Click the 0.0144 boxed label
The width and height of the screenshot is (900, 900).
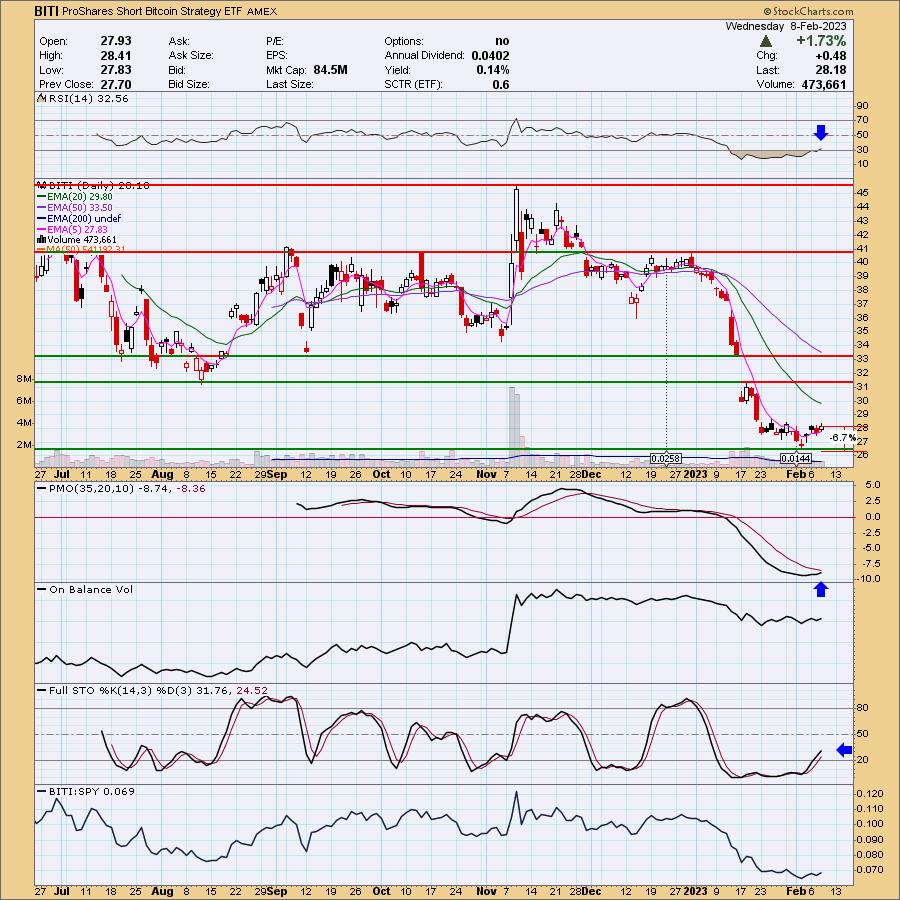(796, 458)
